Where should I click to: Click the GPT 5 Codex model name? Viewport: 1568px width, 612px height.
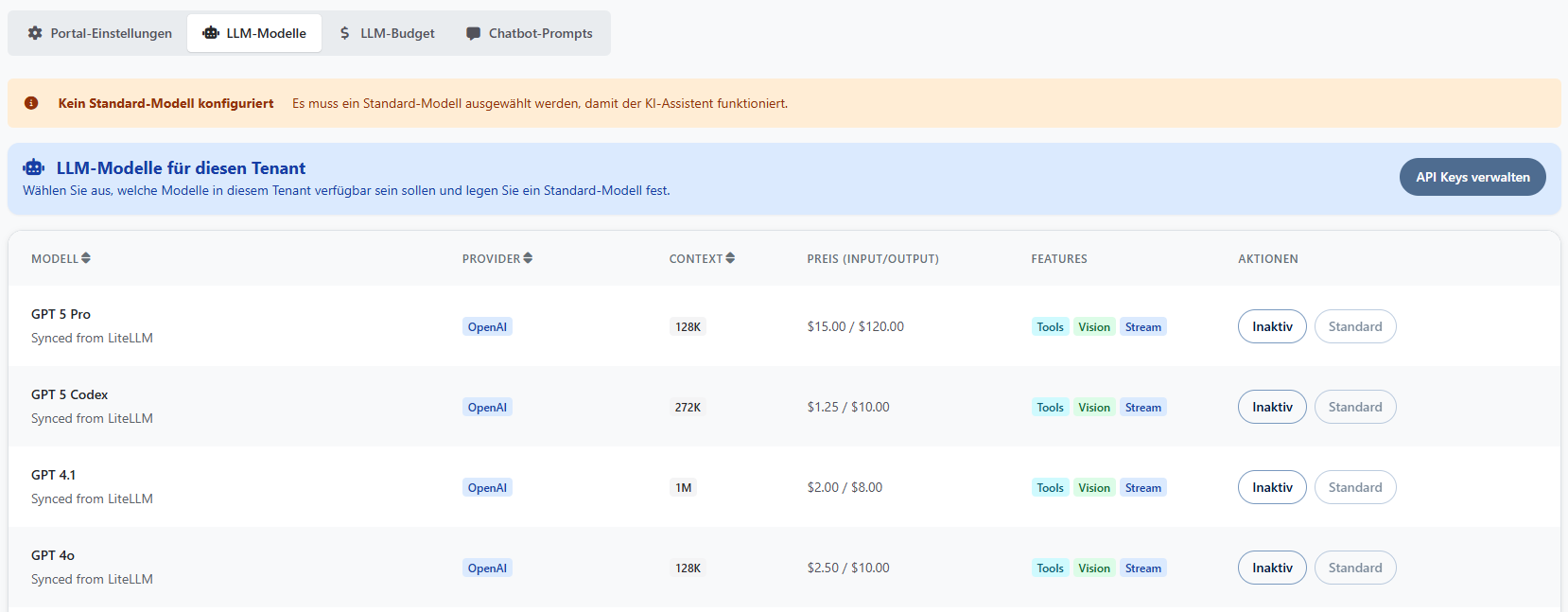(x=69, y=394)
